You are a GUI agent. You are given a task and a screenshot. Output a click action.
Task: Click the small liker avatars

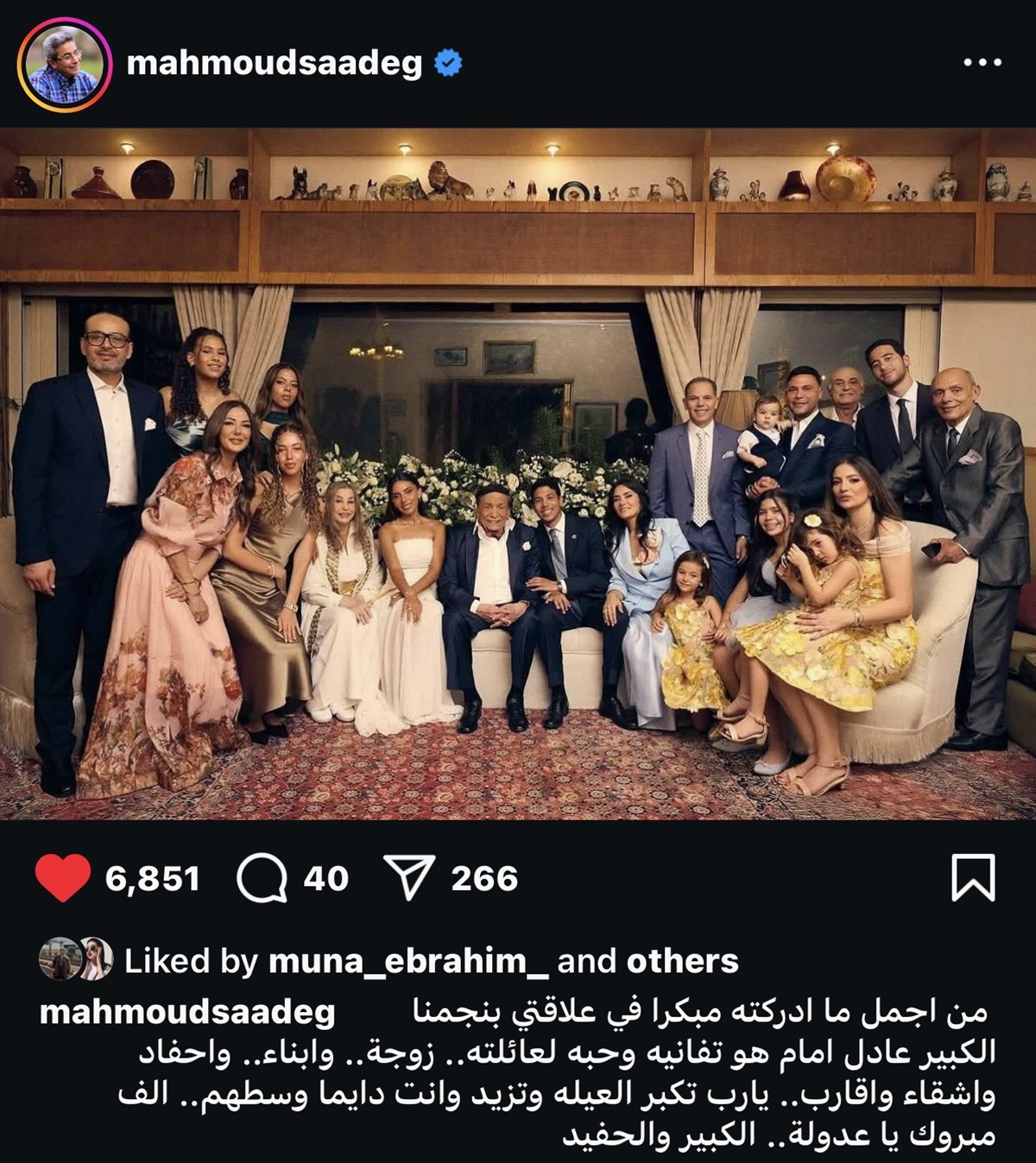click(76, 958)
